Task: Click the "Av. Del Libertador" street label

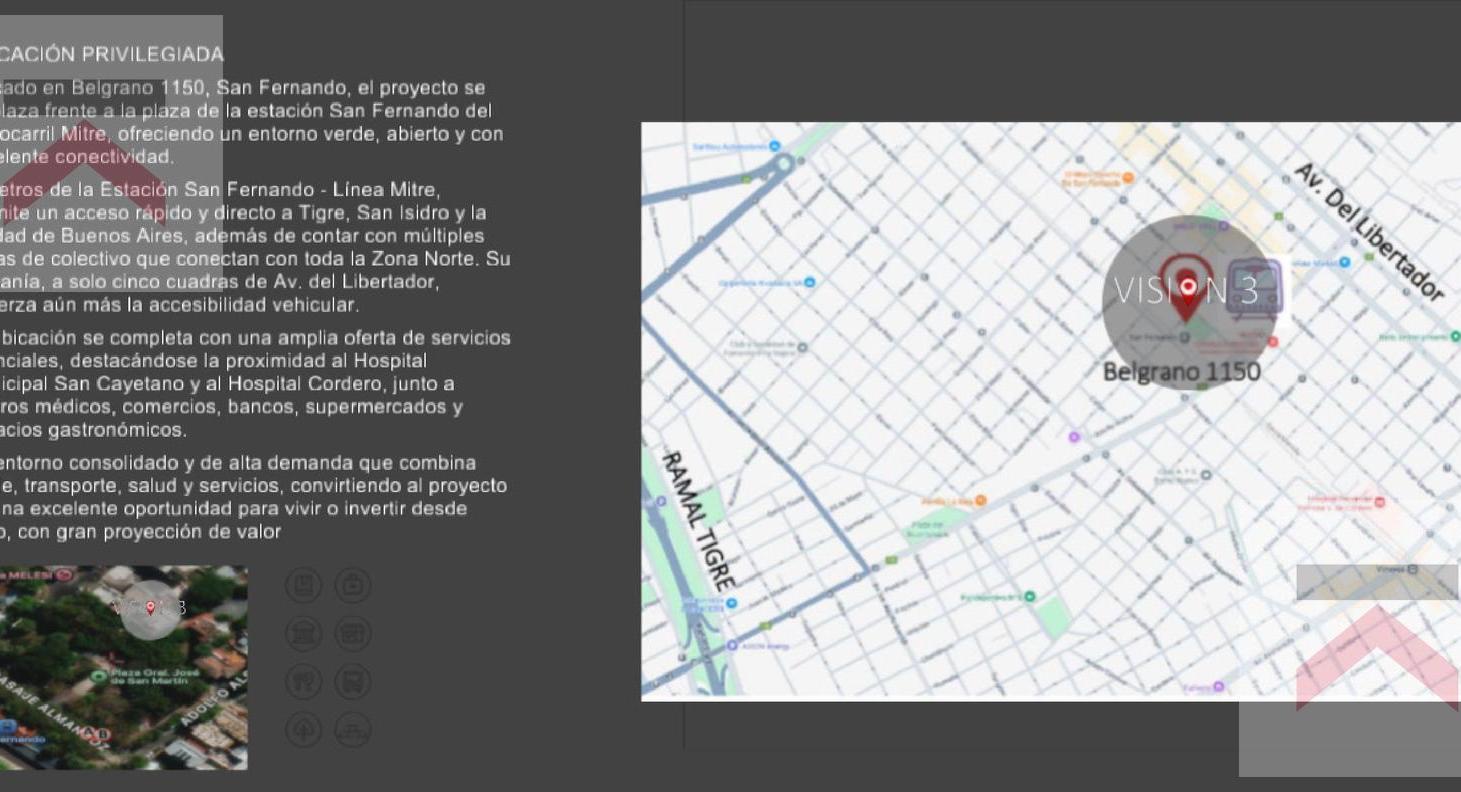Action: coord(1369,232)
